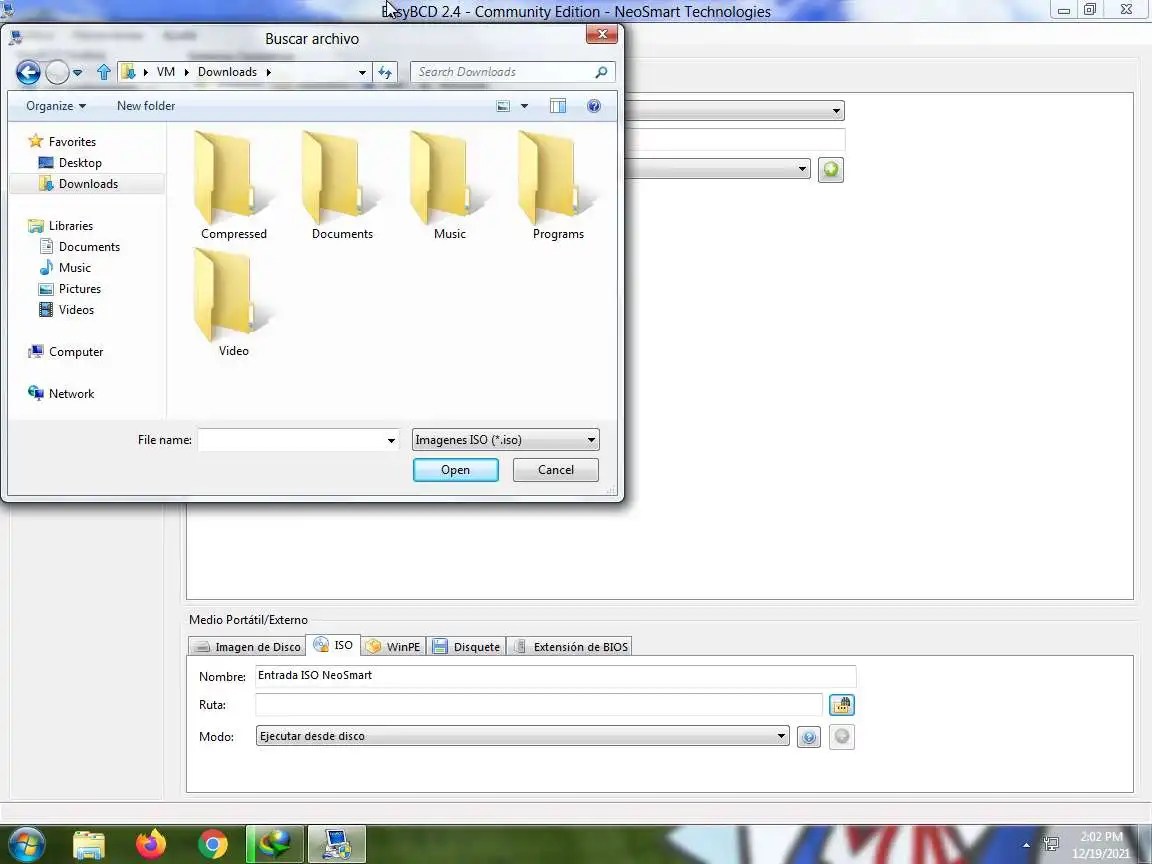Switch to the Disquete tab
Screen dimensions: 1152x864
tap(466, 647)
